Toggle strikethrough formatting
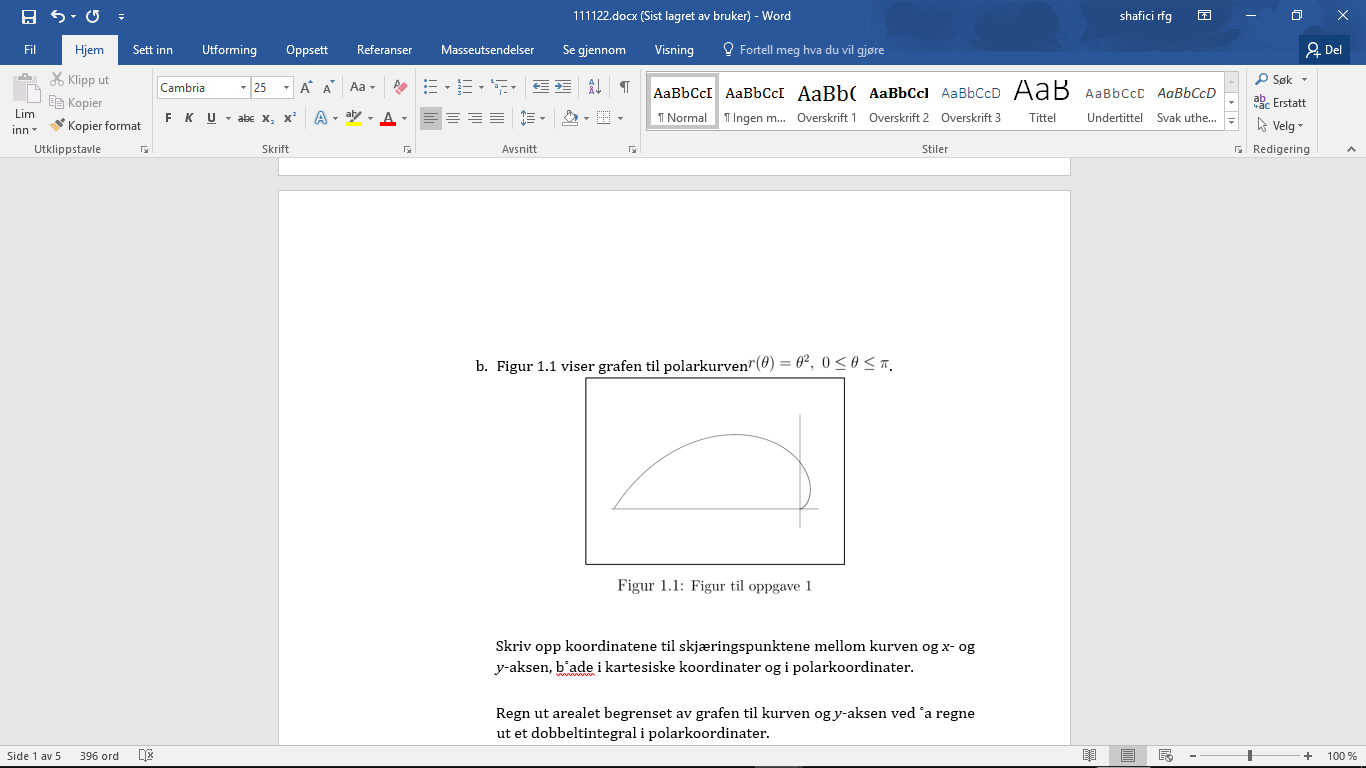The image size is (1366, 768). pyautogui.click(x=246, y=118)
